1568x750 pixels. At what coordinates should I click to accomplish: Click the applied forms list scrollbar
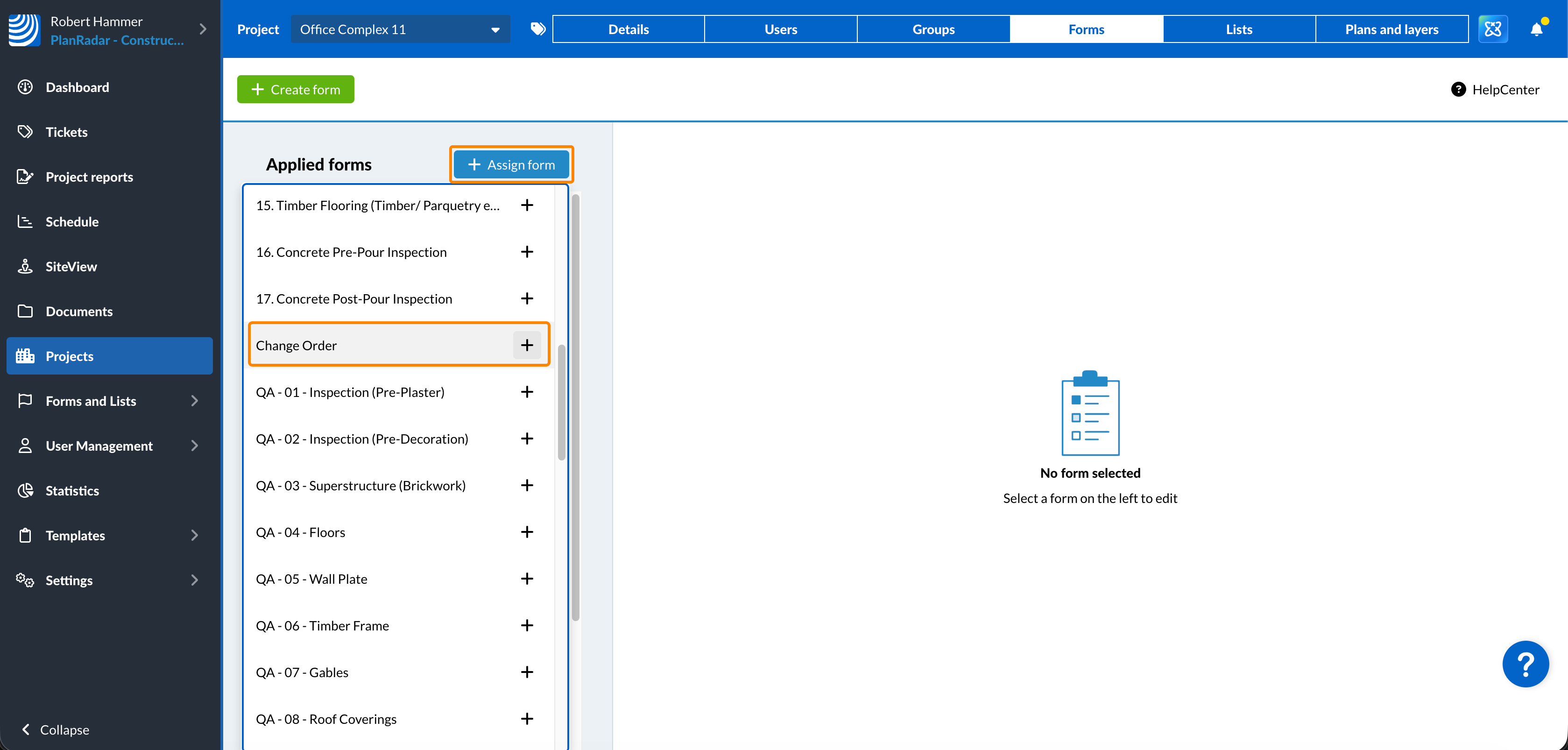[561, 403]
